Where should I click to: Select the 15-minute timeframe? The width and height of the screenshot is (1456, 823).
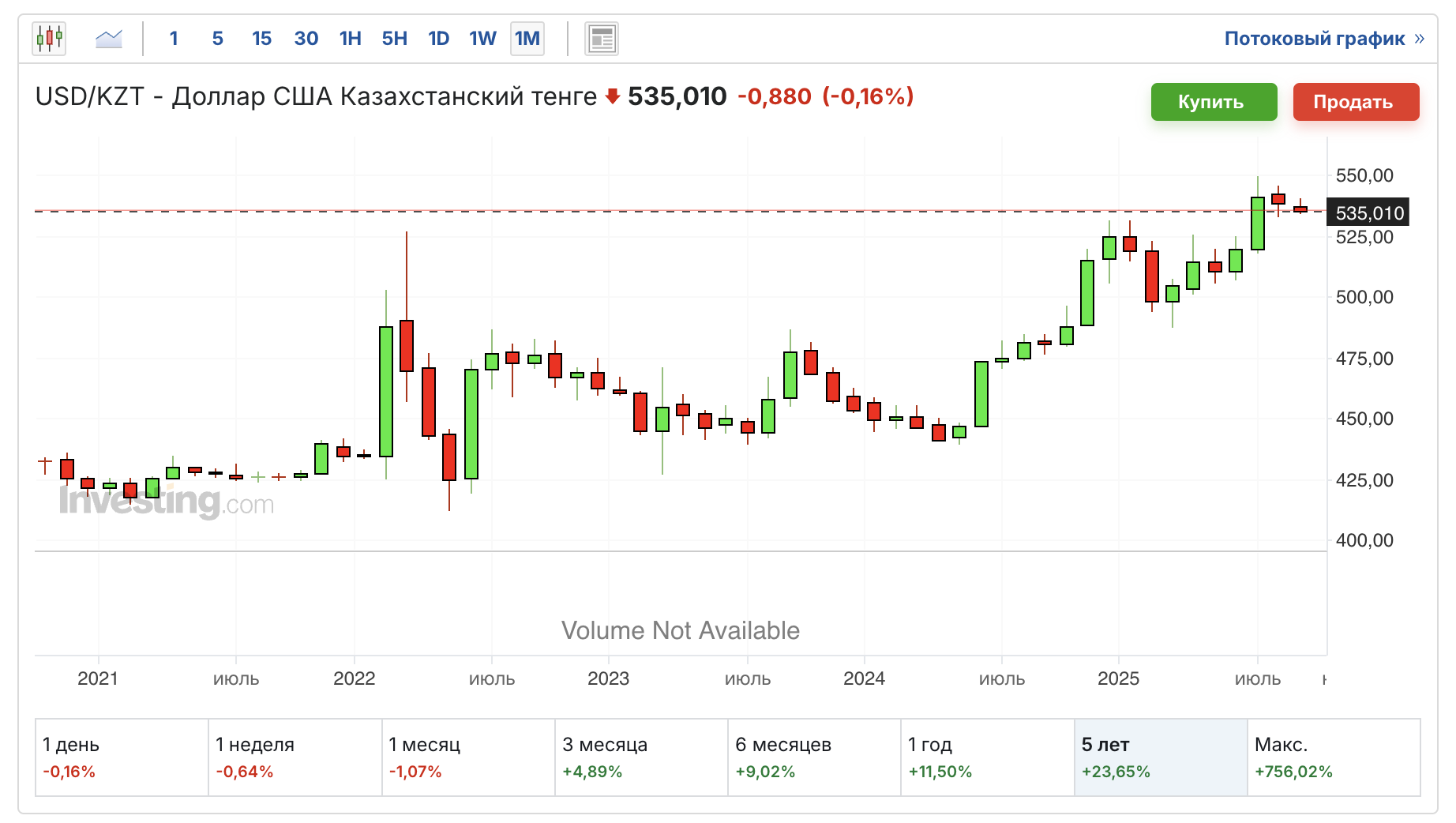261,37
